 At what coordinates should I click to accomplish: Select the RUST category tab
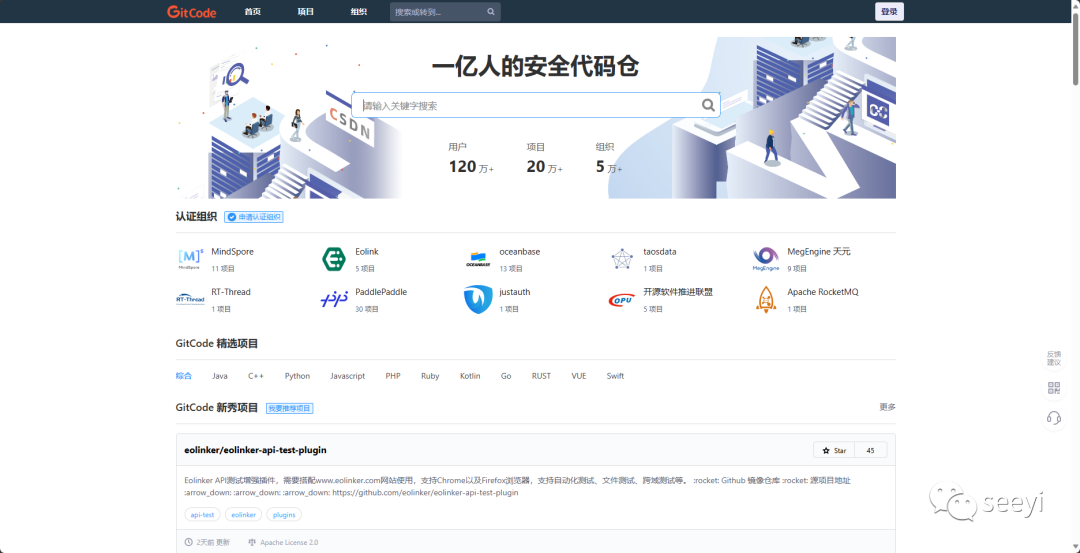point(541,376)
